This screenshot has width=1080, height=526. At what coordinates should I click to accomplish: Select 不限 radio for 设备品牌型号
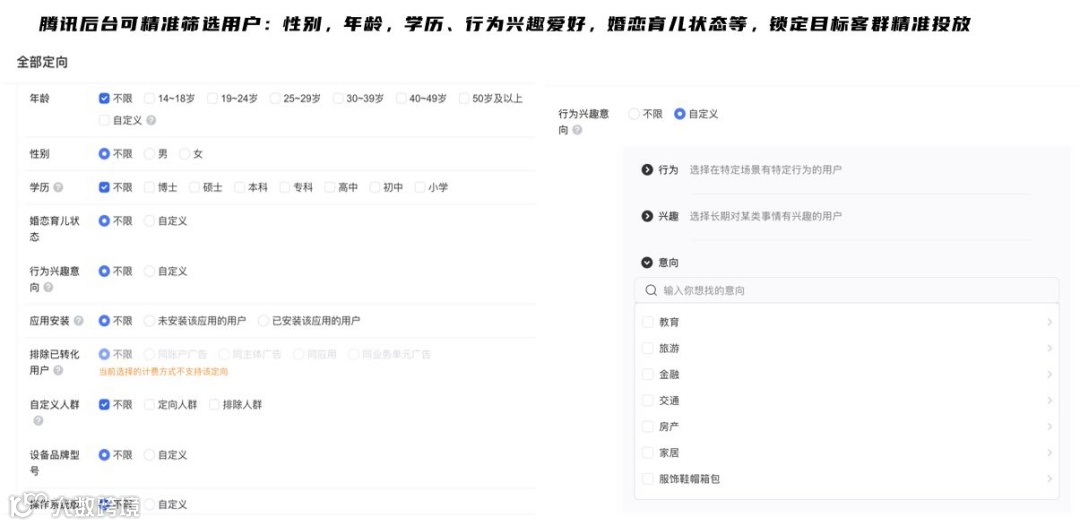(104, 455)
